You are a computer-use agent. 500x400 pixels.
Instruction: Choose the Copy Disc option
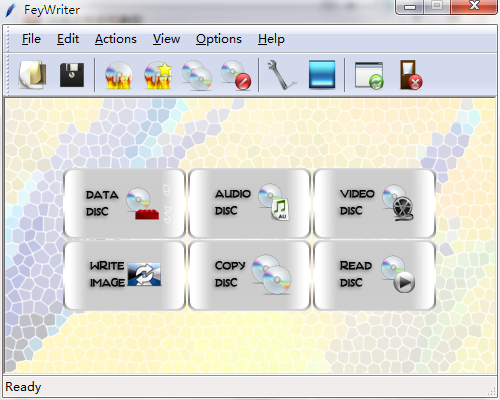click(249, 275)
